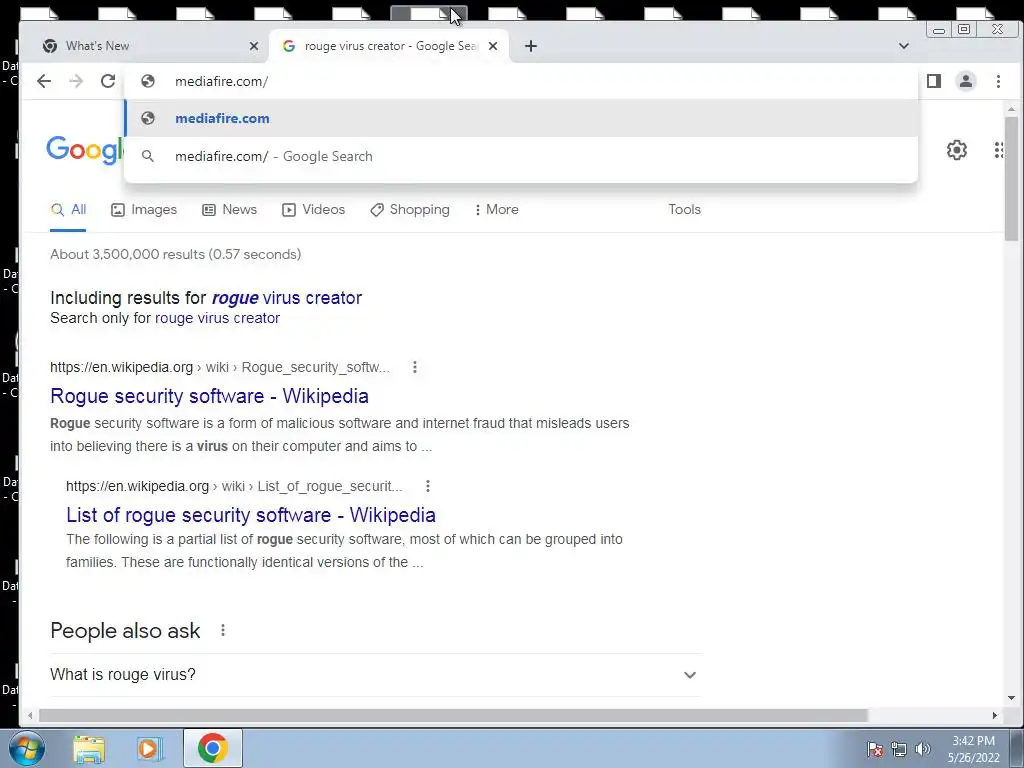The height and width of the screenshot is (768, 1024).
Task: Open the Chrome three-dot menu
Action: point(998,81)
